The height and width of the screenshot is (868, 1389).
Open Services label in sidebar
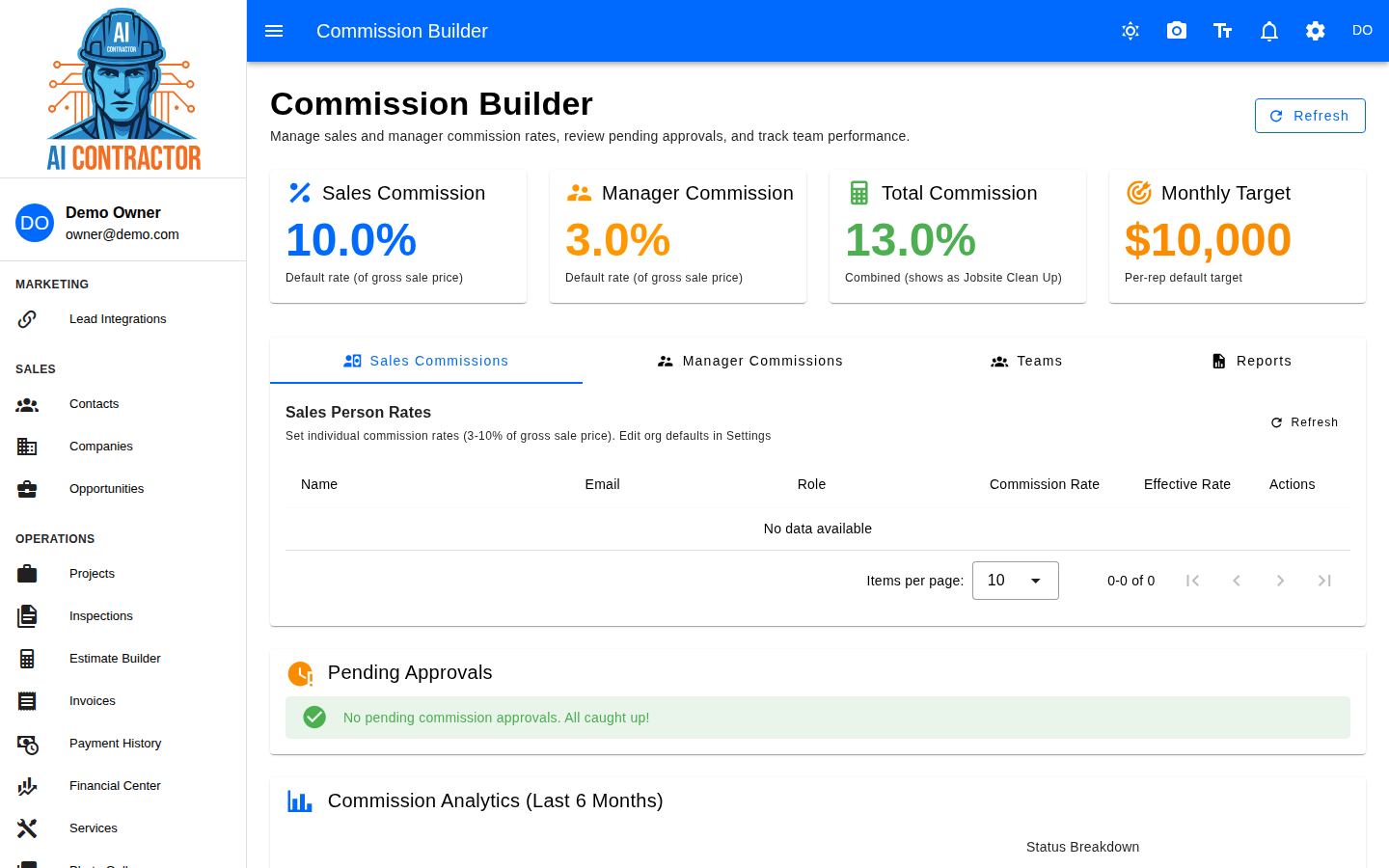pos(94,828)
